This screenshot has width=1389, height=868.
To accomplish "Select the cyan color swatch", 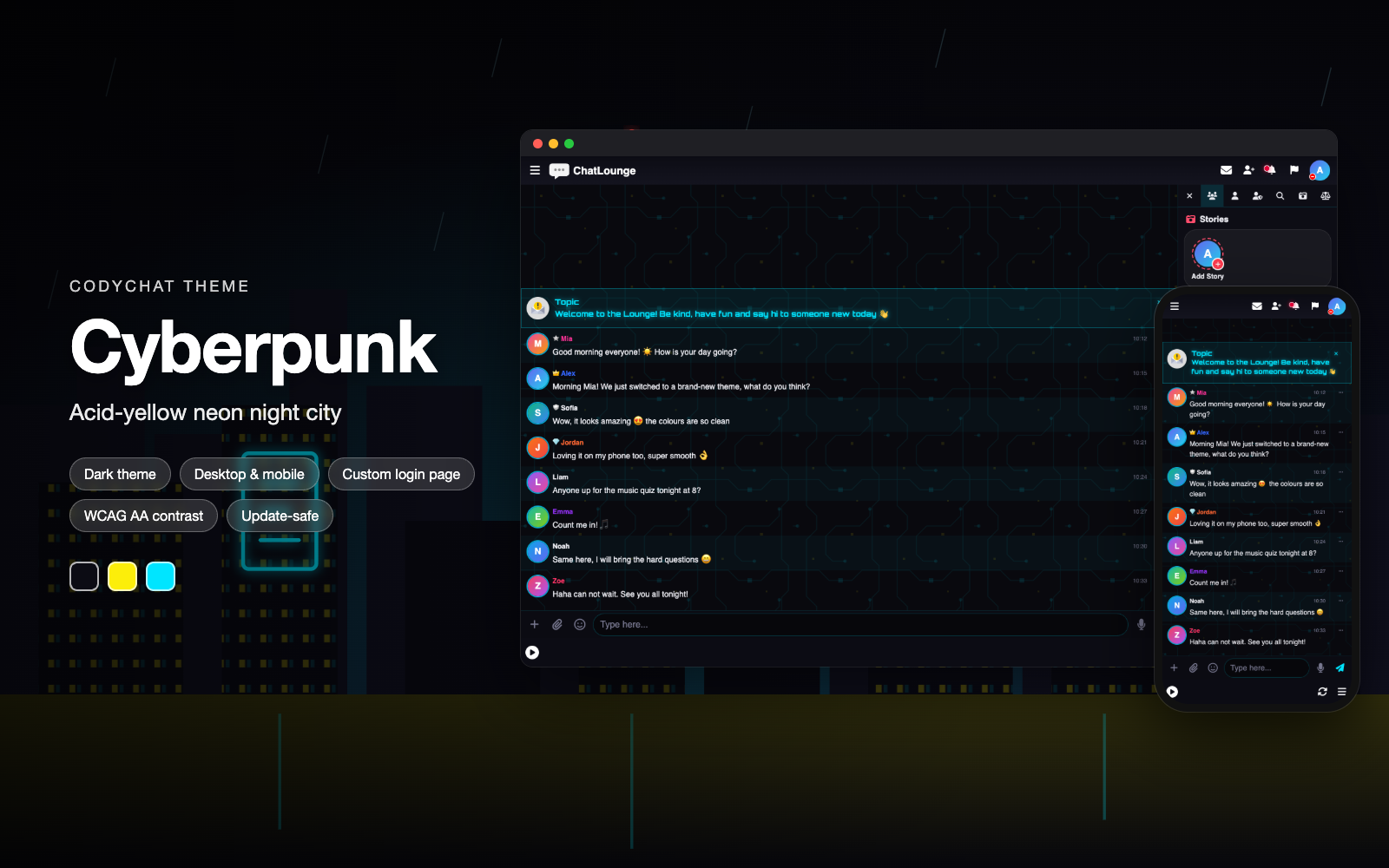I will pos(161,576).
